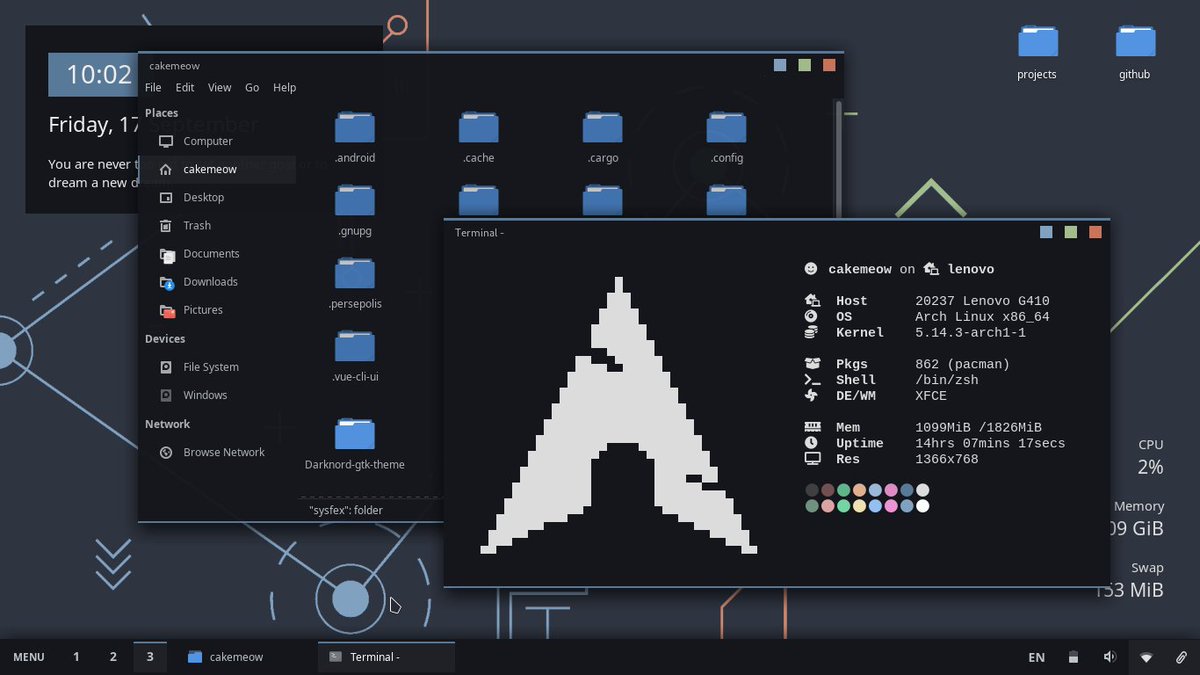Open the Help menu in file manager
This screenshot has height=675, width=1200.
(x=285, y=88)
